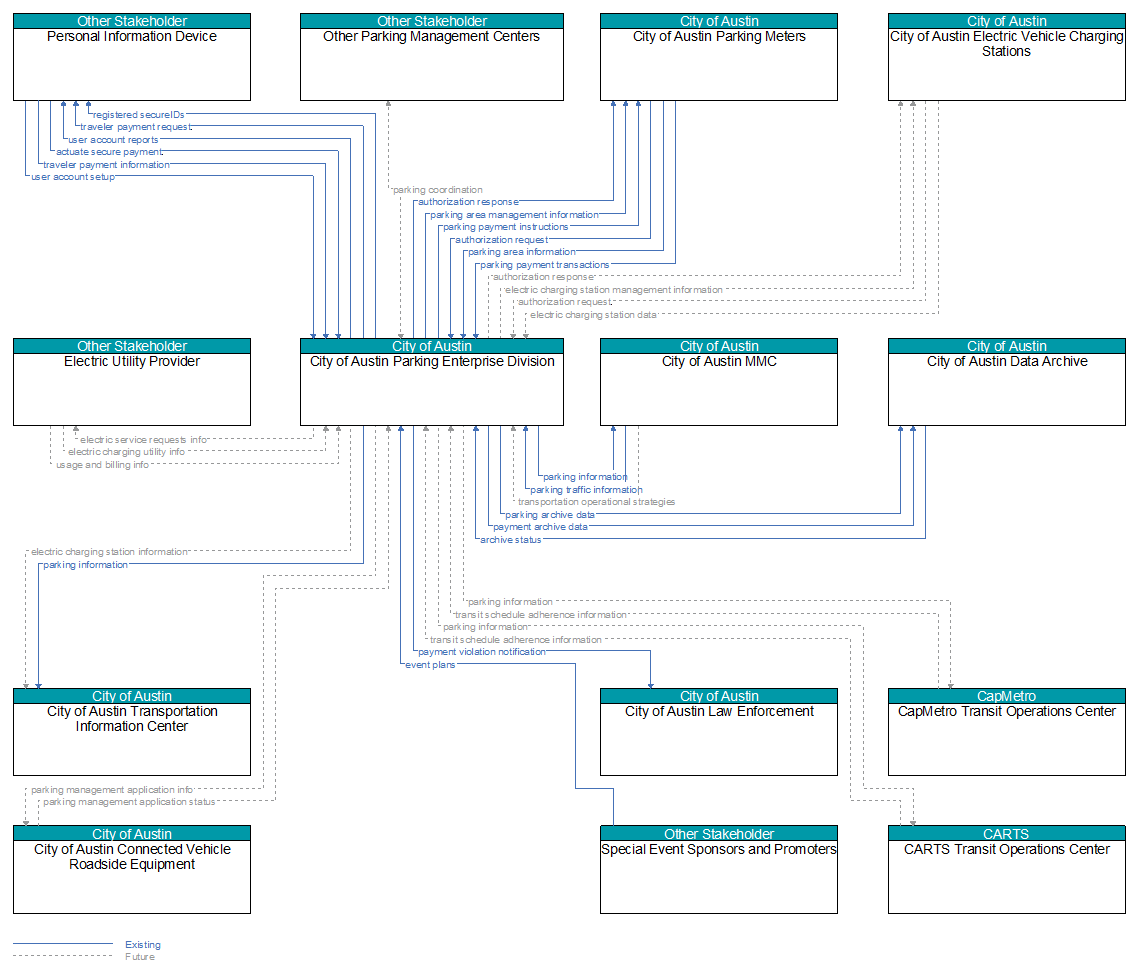This screenshot has width=1136, height=975.
Task: Click 'parking management application status' label
Action: click(x=129, y=802)
